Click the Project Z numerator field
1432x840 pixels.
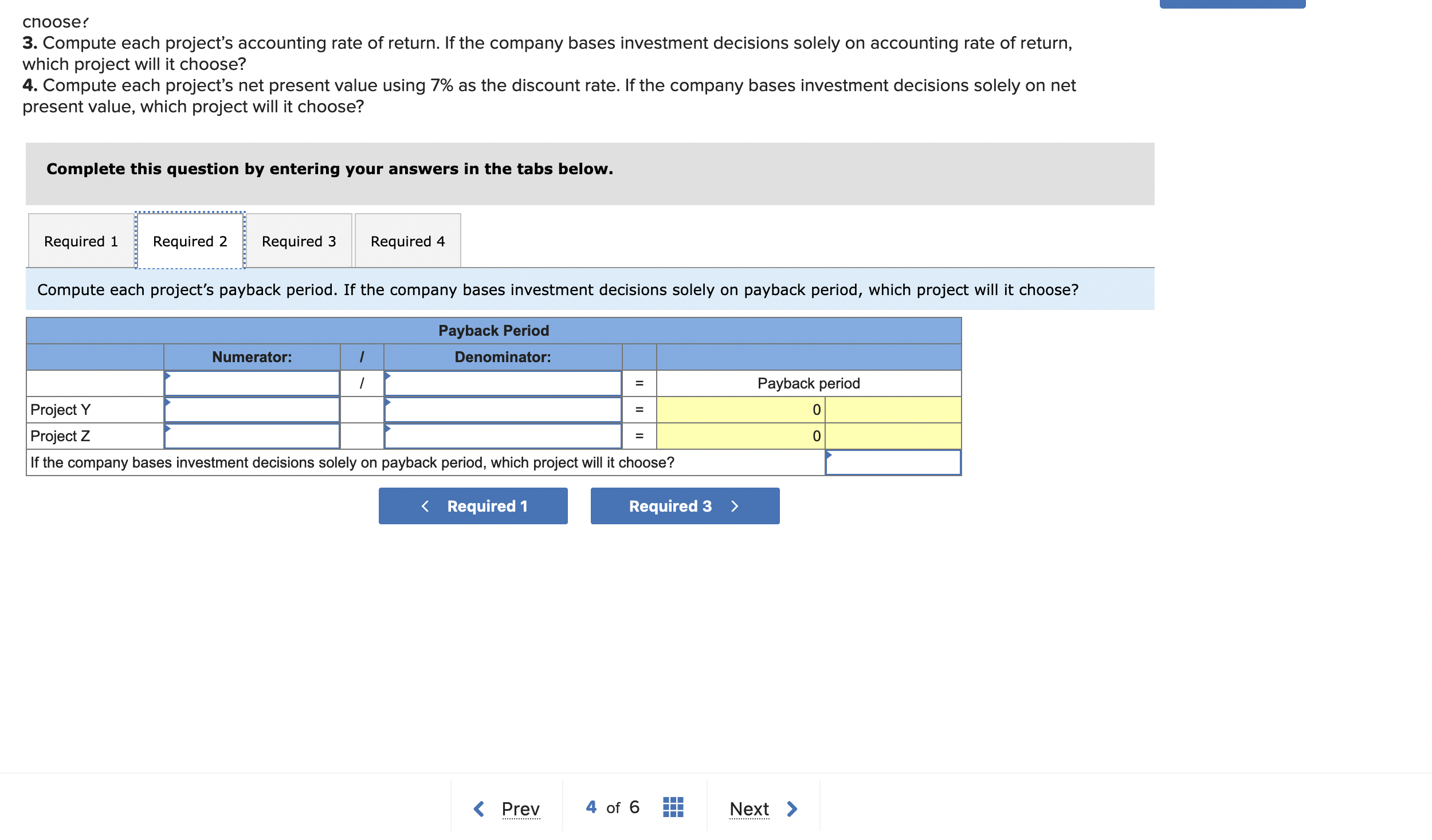252,436
